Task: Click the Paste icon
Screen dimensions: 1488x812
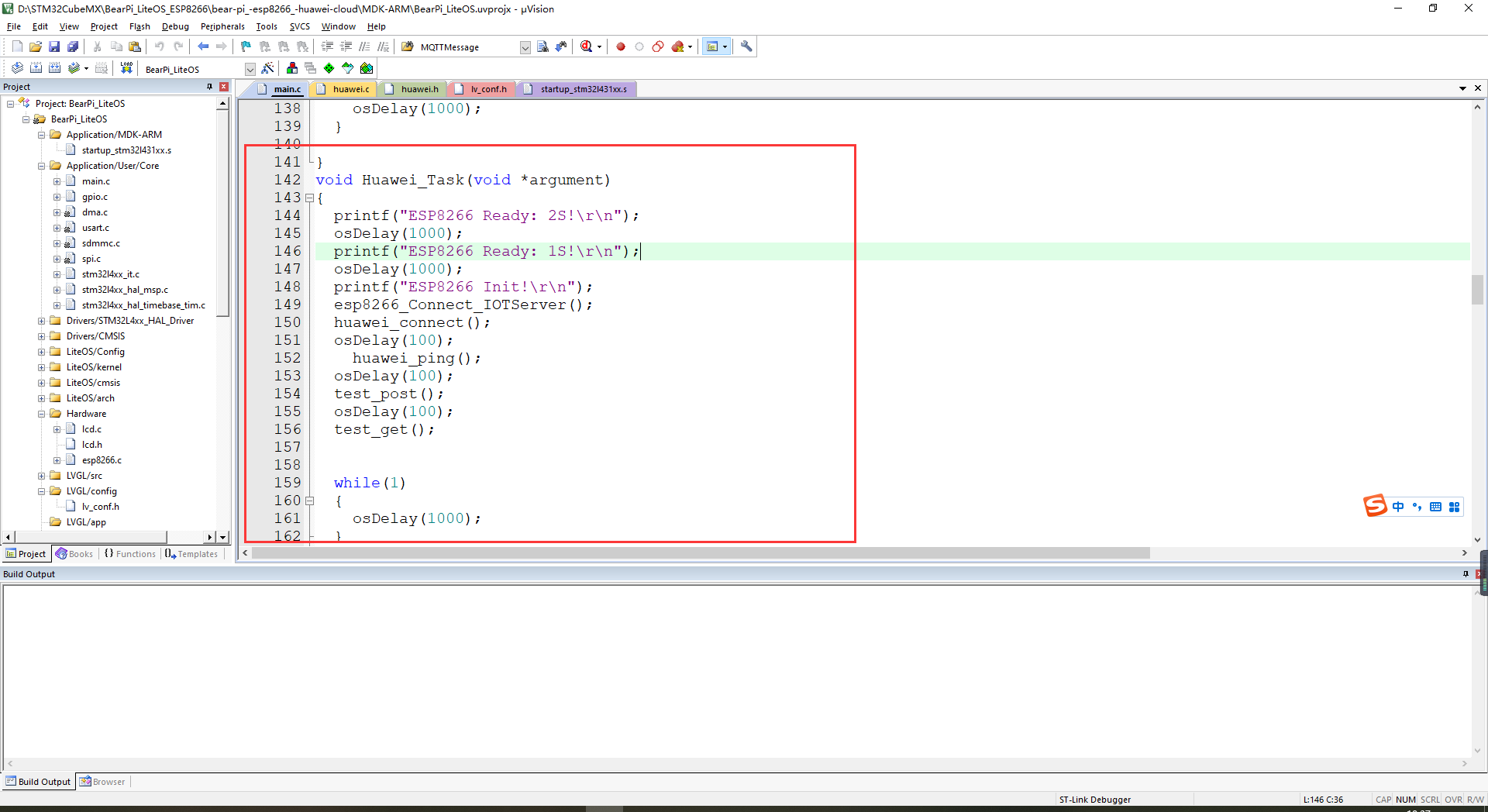Action: [x=135, y=46]
